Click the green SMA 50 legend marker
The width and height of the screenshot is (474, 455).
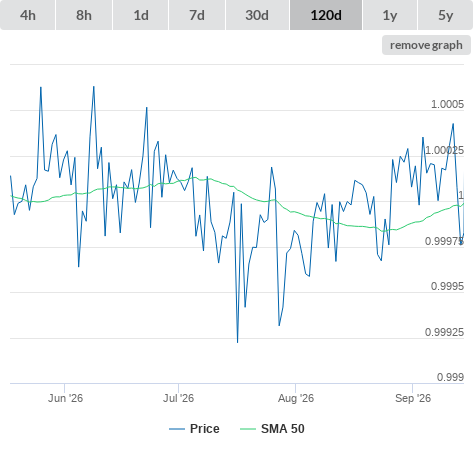[248, 429]
